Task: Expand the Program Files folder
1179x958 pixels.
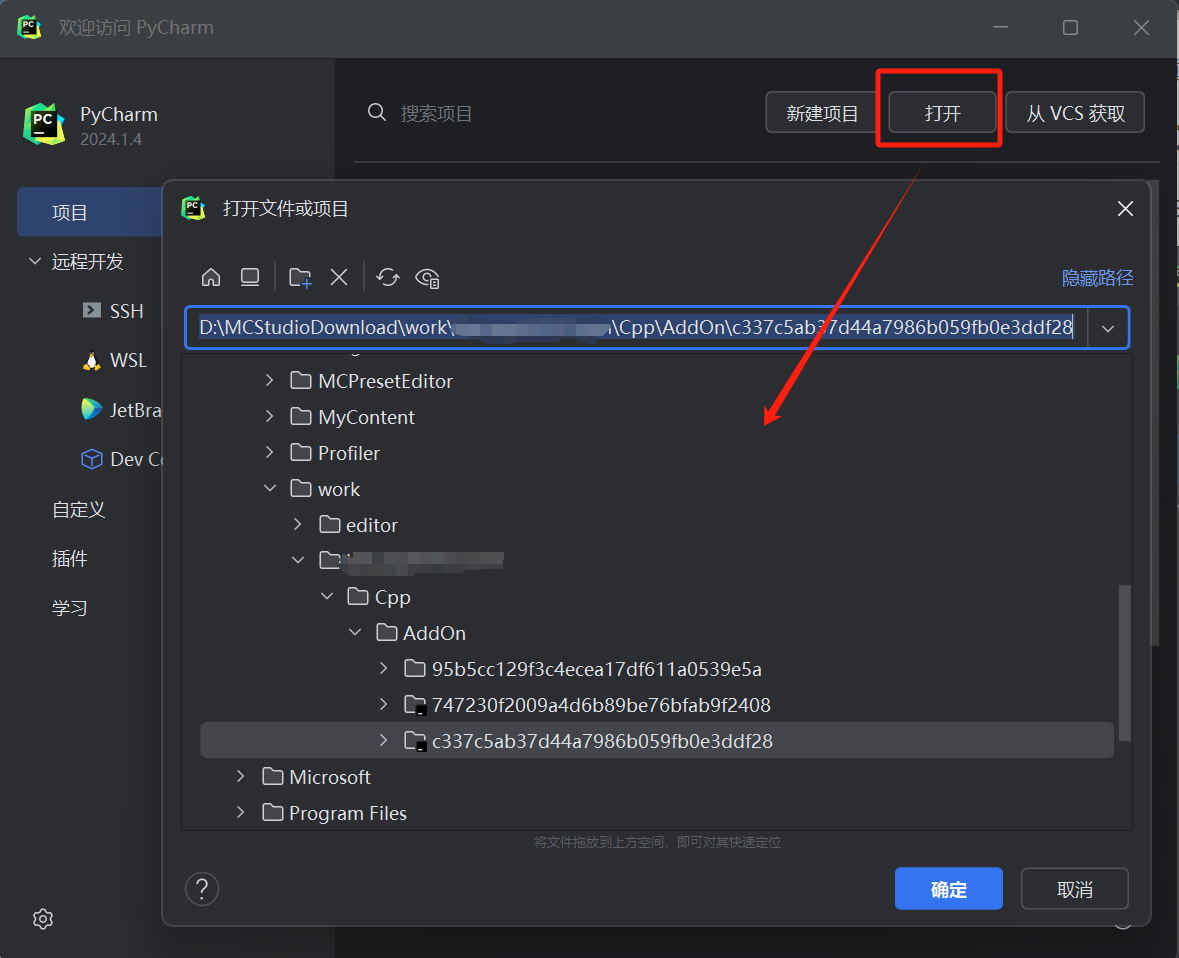Action: tap(241, 812)
